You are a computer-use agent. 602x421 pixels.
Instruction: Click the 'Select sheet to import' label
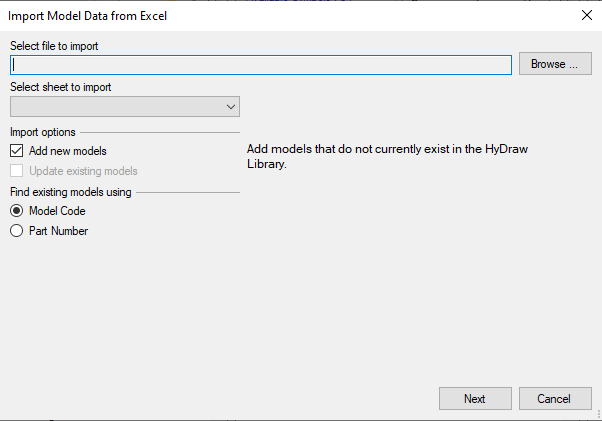(x=61, y=87)
